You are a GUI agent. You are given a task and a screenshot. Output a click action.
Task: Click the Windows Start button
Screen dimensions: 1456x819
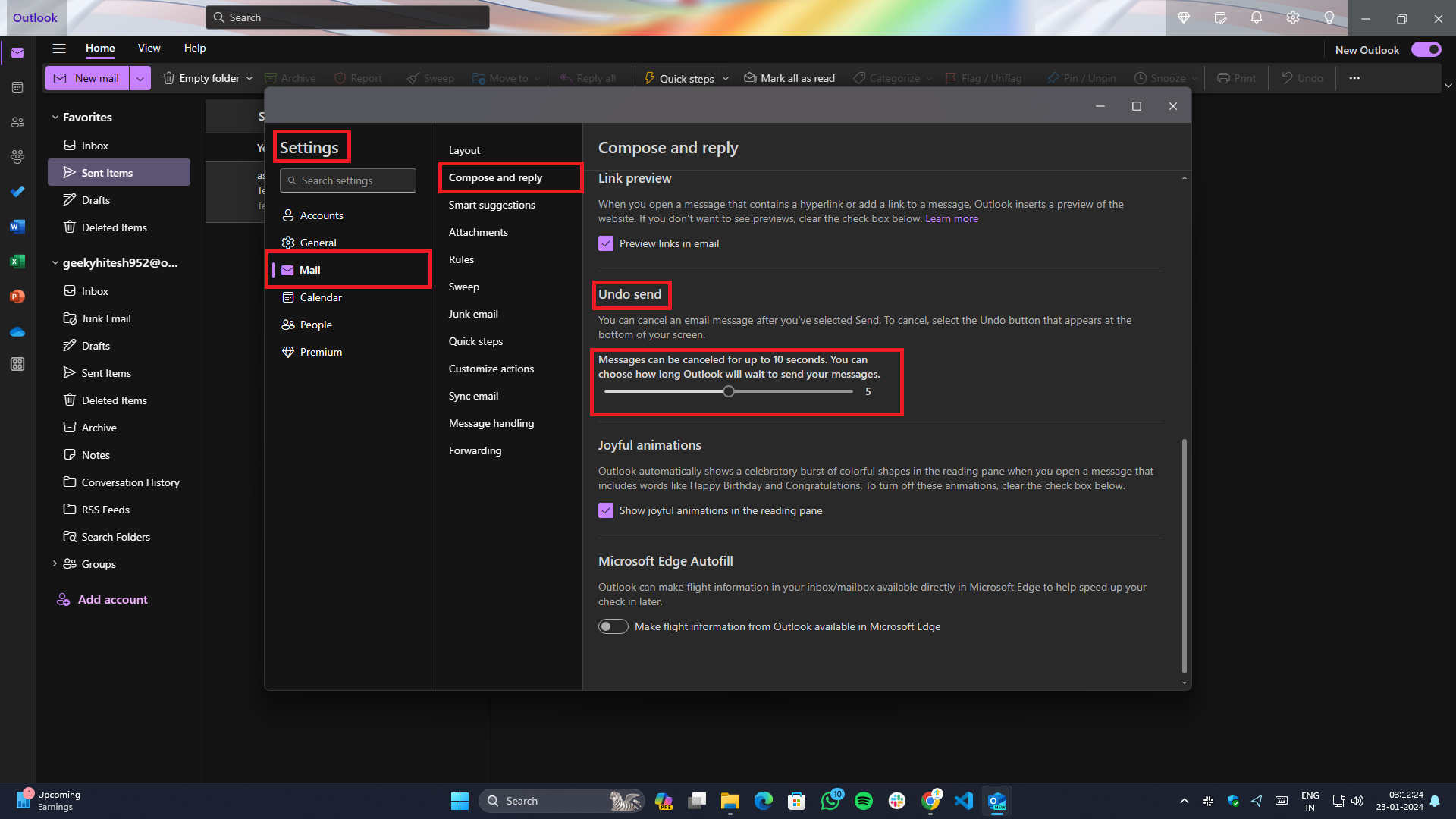tap(460, 801)
